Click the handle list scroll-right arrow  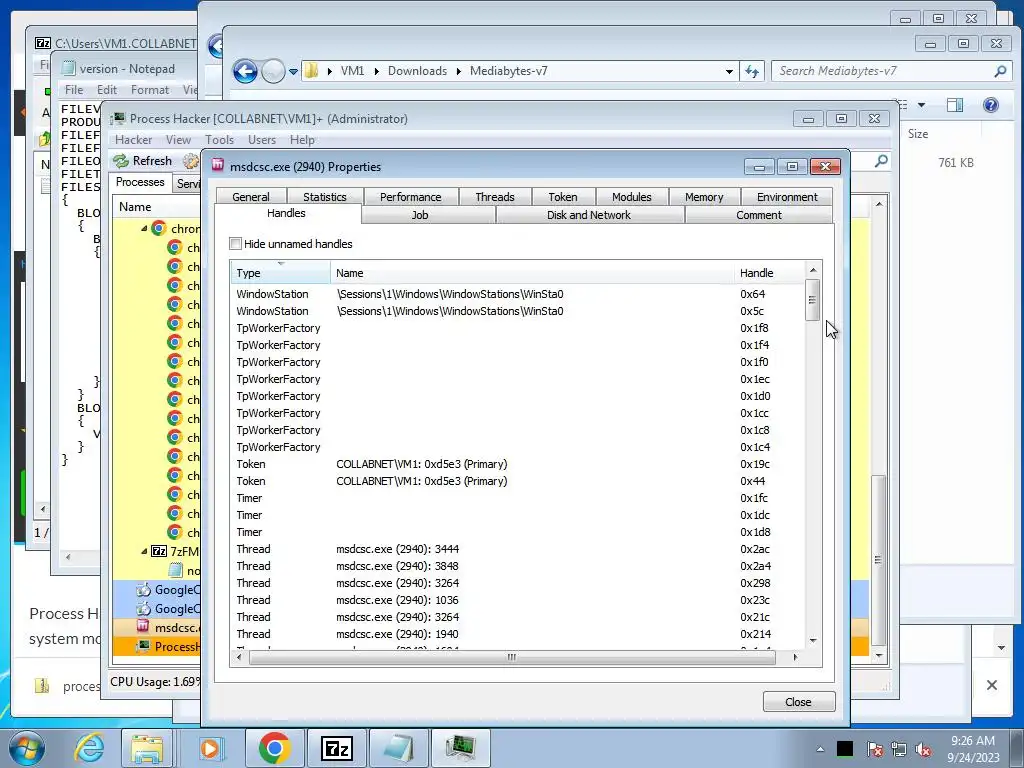(795, 657)
